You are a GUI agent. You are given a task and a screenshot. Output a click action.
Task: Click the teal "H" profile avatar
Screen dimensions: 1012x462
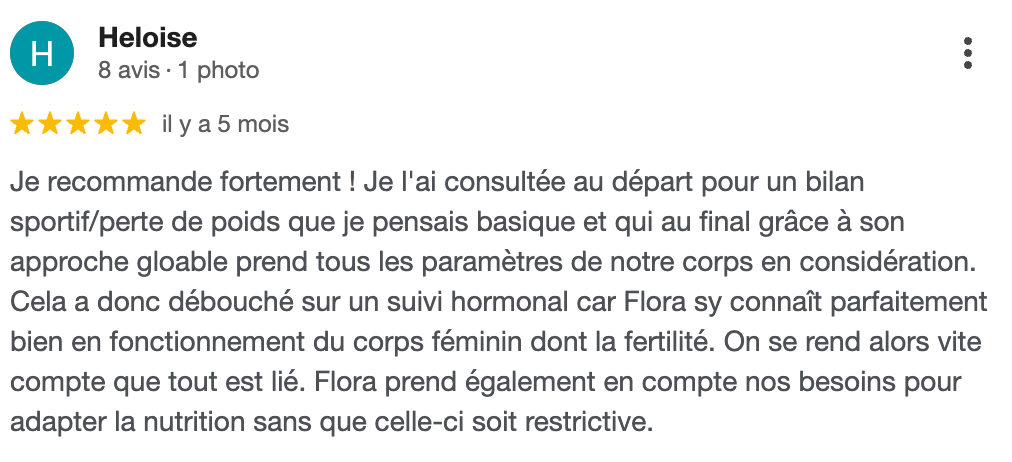click(x=42, y=54)
